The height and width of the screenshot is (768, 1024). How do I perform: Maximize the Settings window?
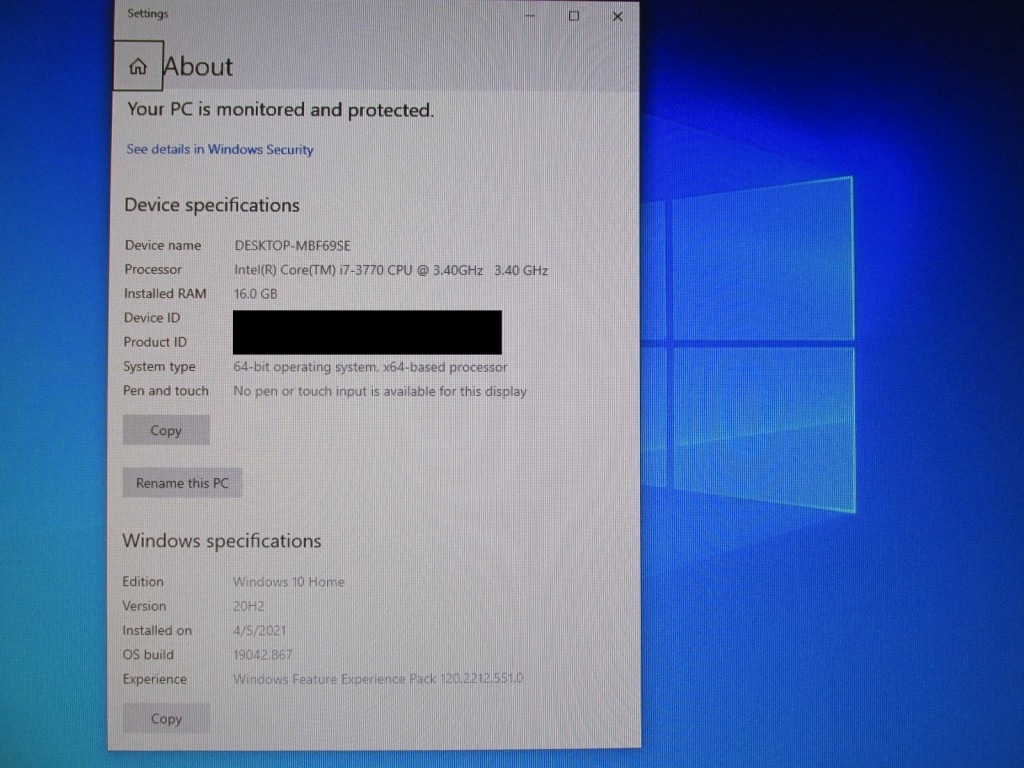click(573, 16)
